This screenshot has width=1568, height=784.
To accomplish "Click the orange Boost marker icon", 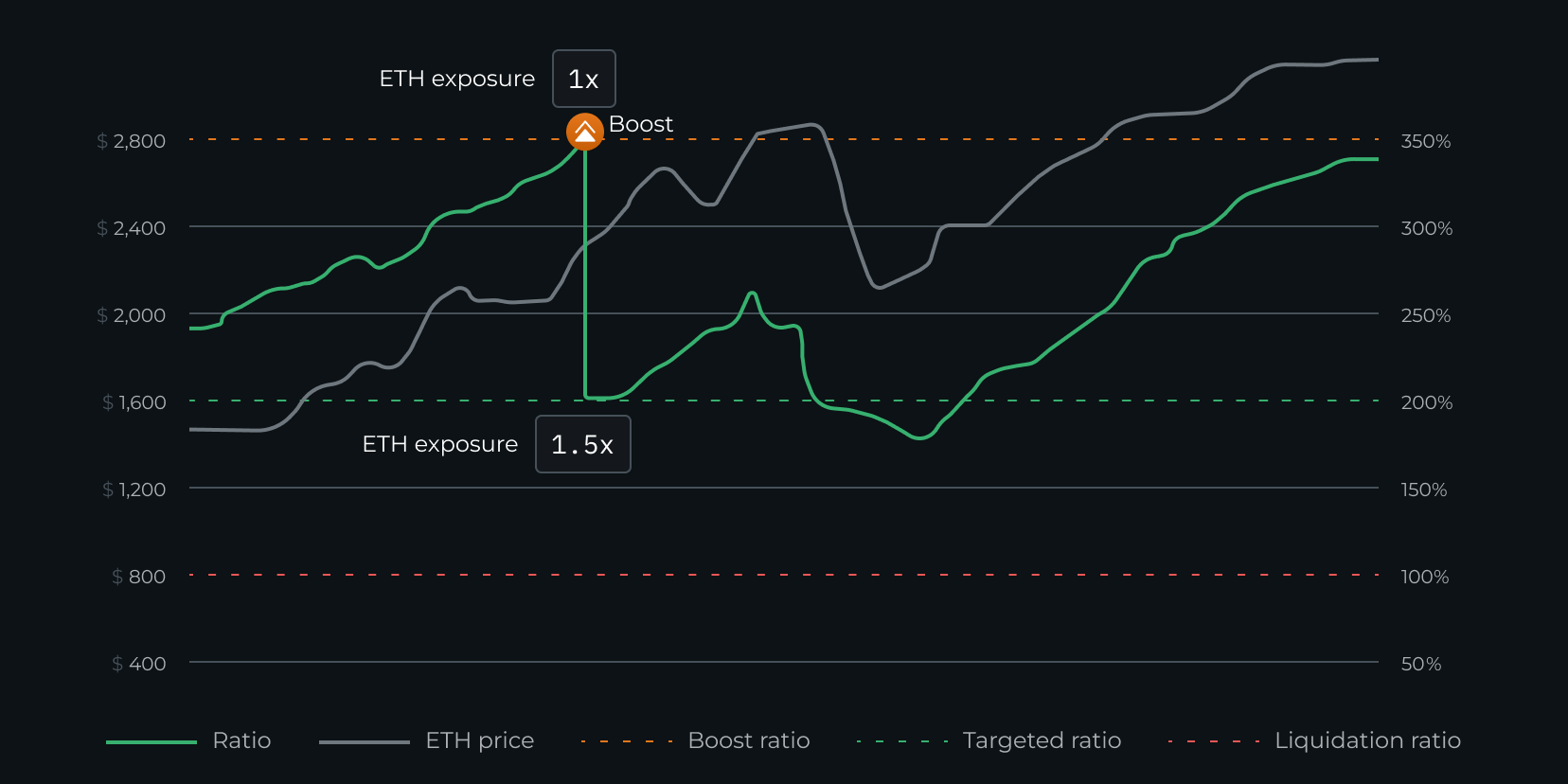I will [x=585, y=133].
